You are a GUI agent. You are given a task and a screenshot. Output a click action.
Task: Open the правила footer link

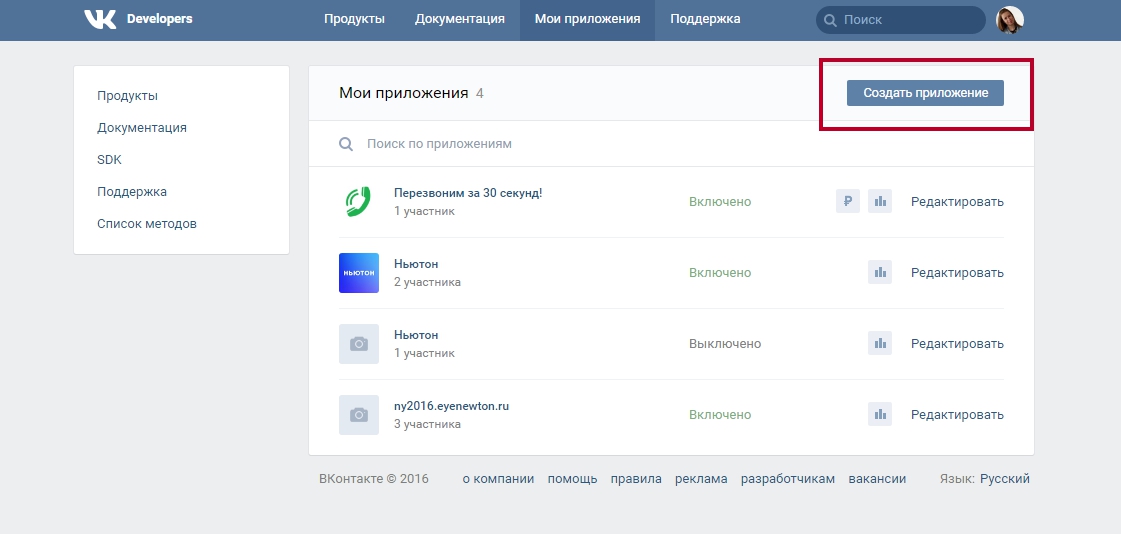point(636,479)
